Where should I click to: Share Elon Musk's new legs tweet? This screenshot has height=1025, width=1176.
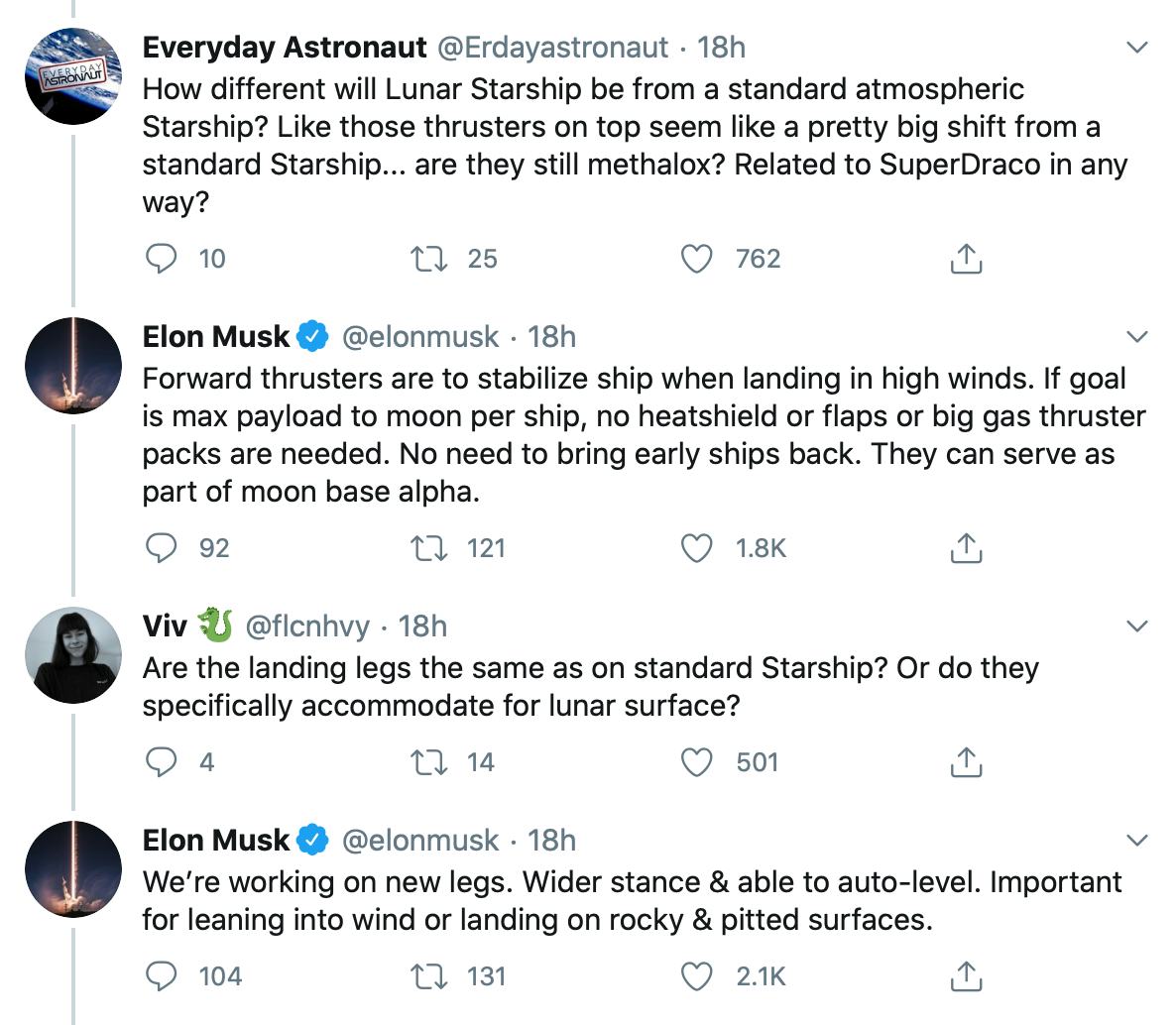[965, 976]
